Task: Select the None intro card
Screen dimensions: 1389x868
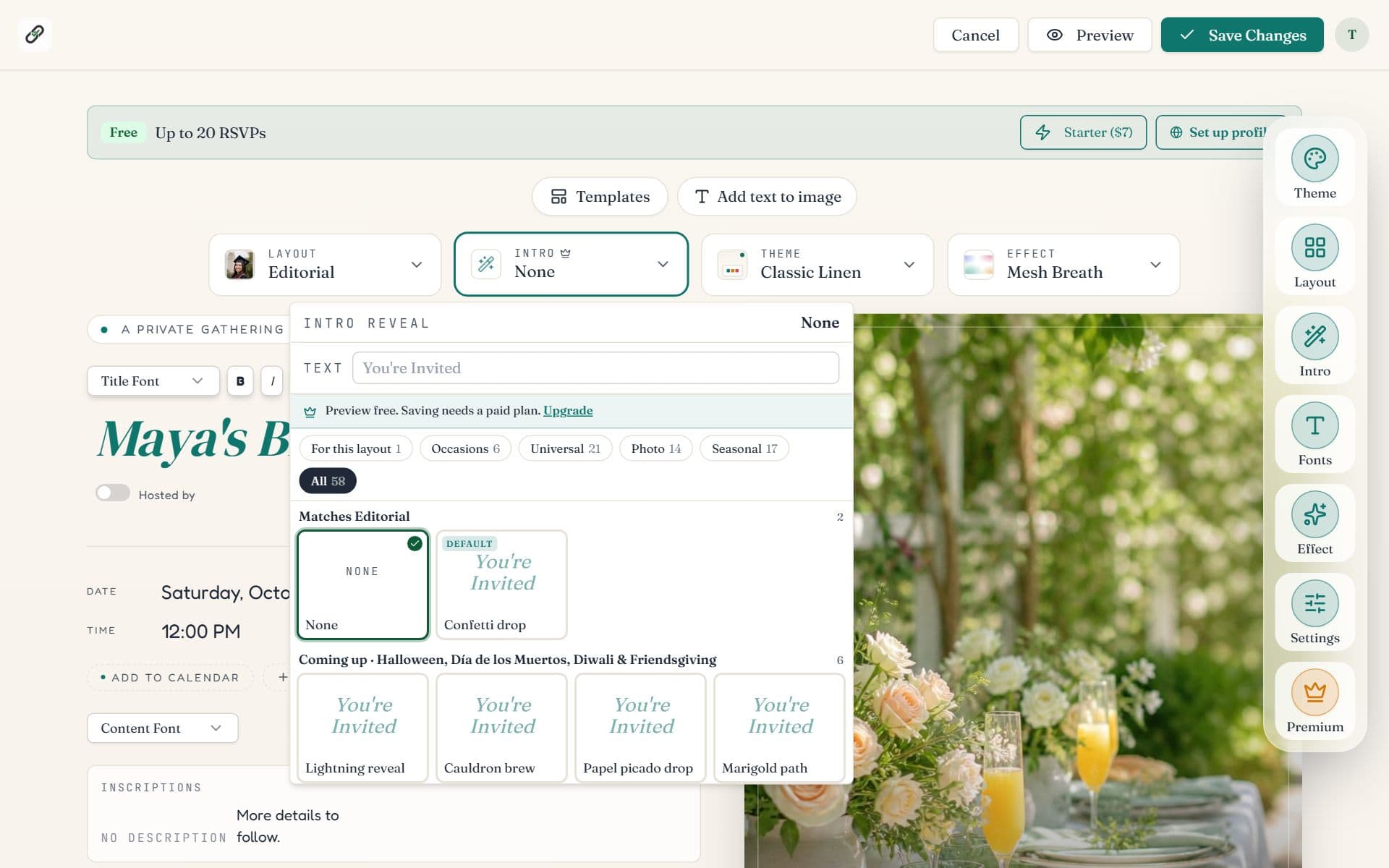Action: 362,585
